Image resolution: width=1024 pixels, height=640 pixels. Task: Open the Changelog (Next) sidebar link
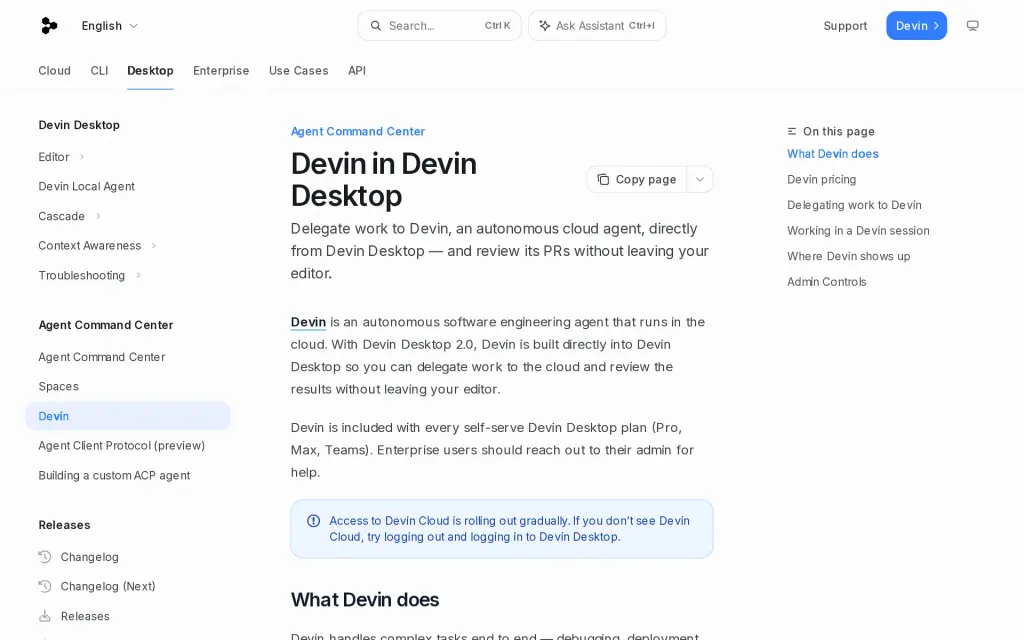point(108,586)
